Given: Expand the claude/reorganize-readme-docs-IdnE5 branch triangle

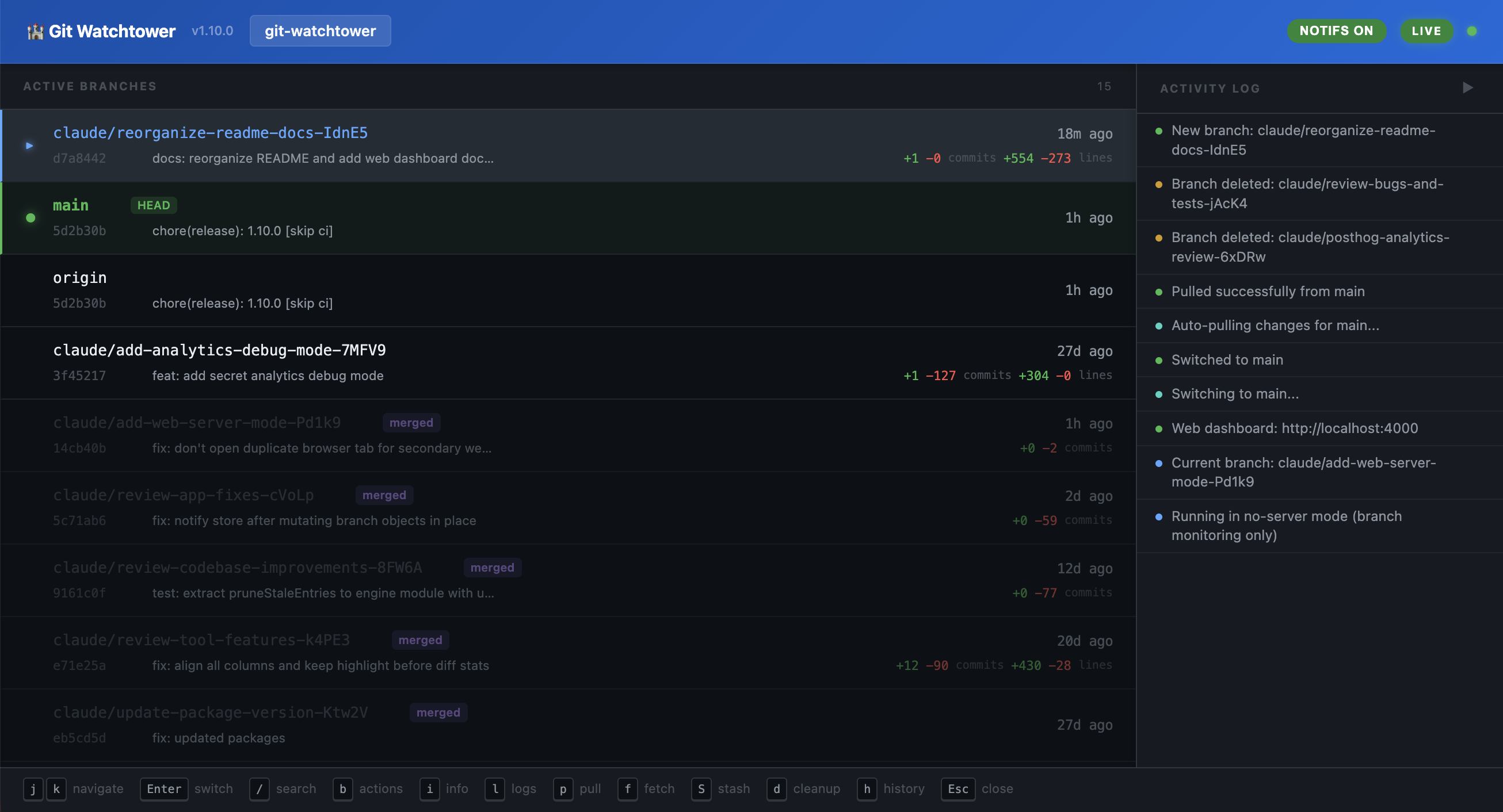Looking at the screenshot, I should point(29,145).
